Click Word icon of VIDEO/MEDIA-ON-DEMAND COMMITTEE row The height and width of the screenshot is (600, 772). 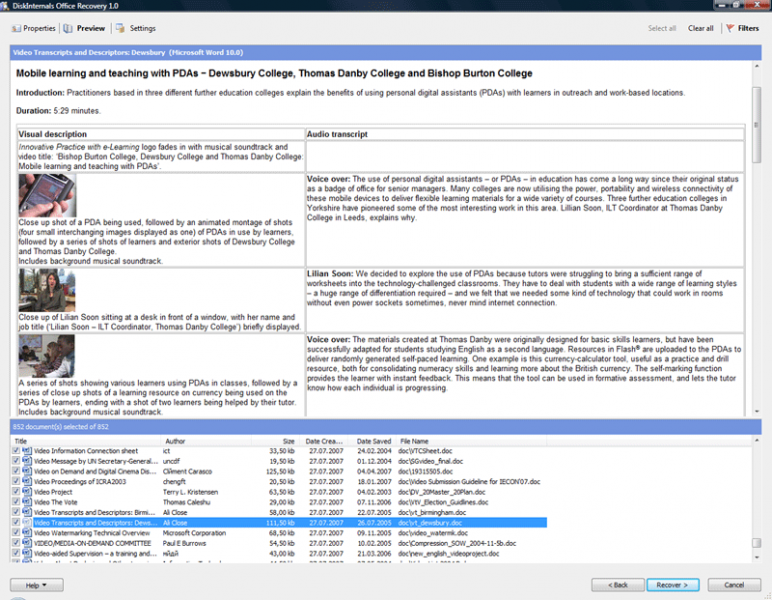click(27, 543)
